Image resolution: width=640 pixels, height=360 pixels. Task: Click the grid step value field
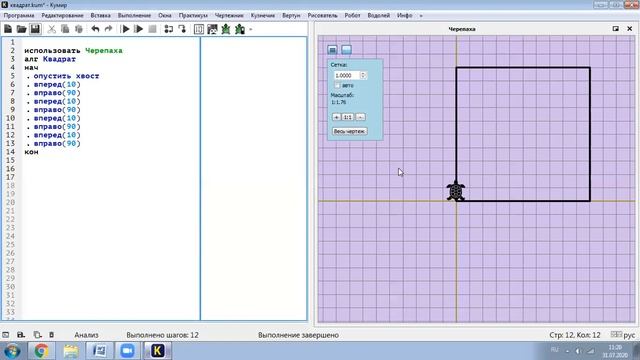point(346,76)
